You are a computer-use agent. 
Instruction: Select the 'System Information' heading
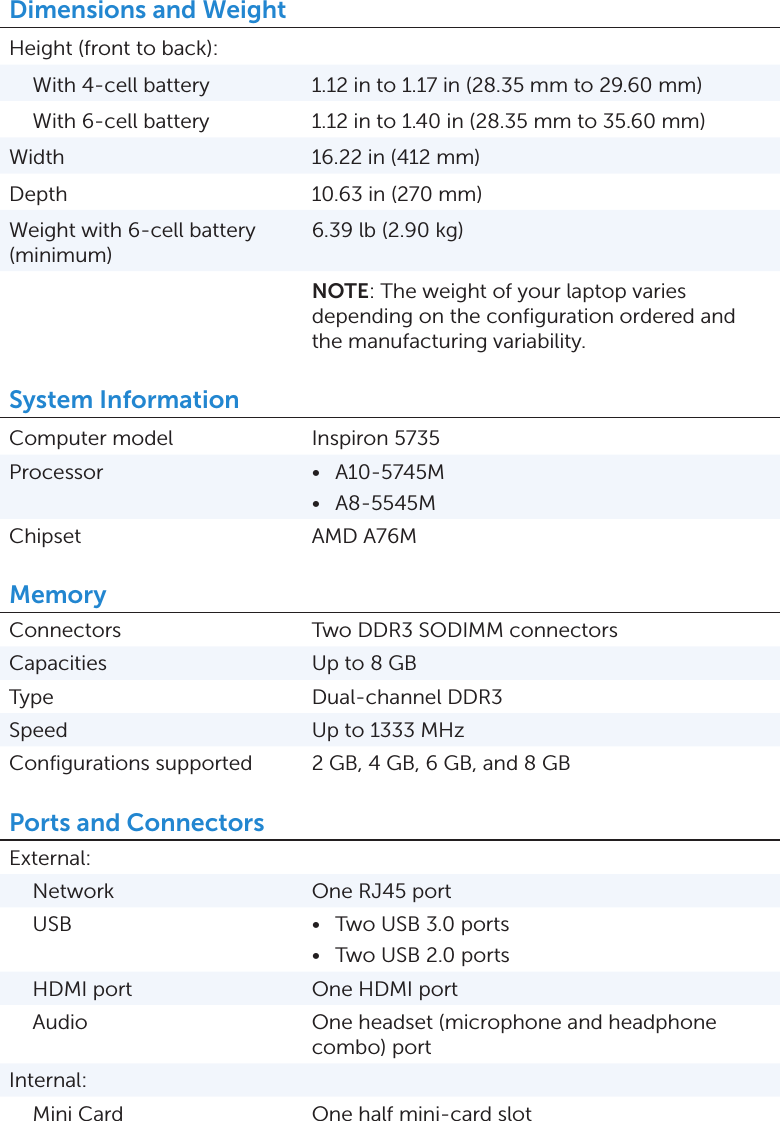(x=124, y=399)
